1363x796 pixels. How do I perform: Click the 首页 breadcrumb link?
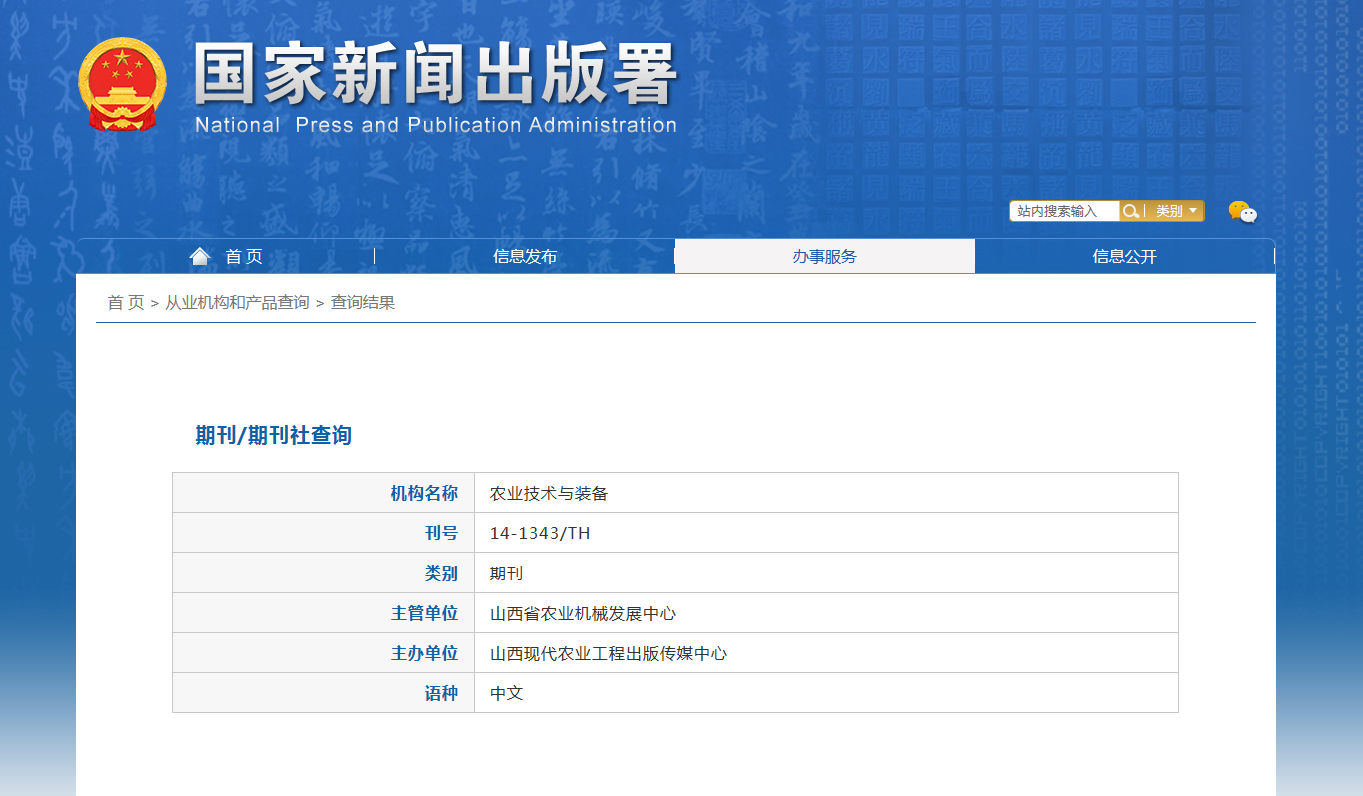(x=125, y=302)
